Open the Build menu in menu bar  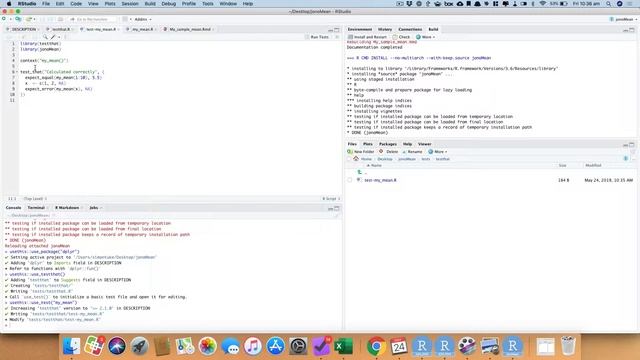coord(150,4)
